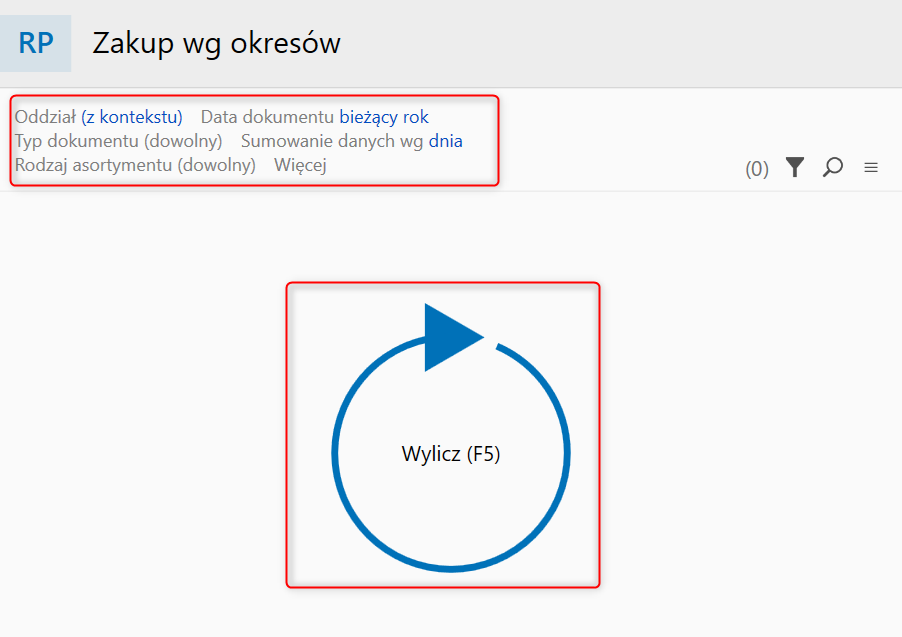Viewport: 902px width, 637px height.
Task: Change Sumowanie danych wg dnia
Action: [x=351, y=141]
